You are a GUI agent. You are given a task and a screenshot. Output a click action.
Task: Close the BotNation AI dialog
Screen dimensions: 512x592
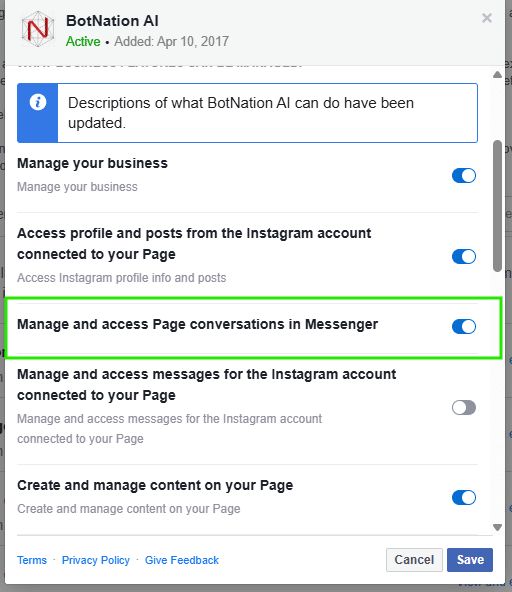487,18
